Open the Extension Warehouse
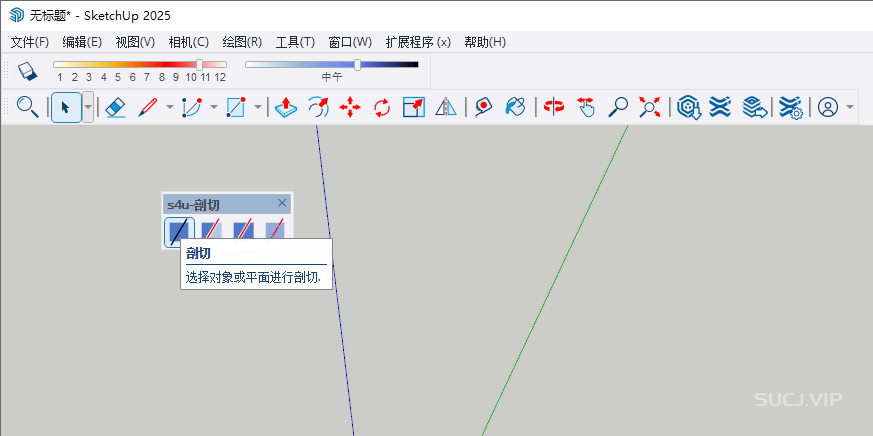The height and width of the screenshot is (436, 873). (720, 106)
